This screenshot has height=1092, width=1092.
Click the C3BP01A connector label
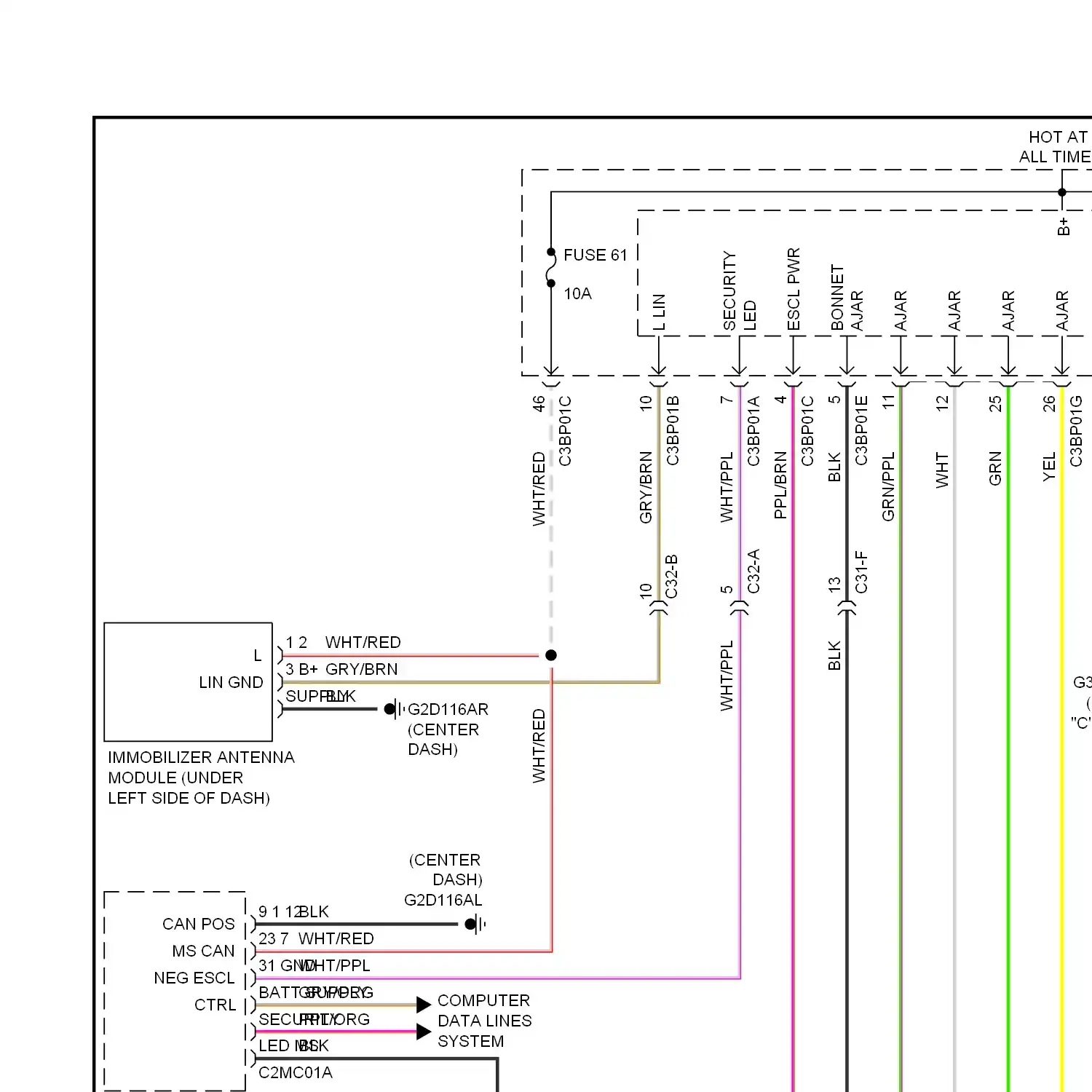tap(753, 430)
